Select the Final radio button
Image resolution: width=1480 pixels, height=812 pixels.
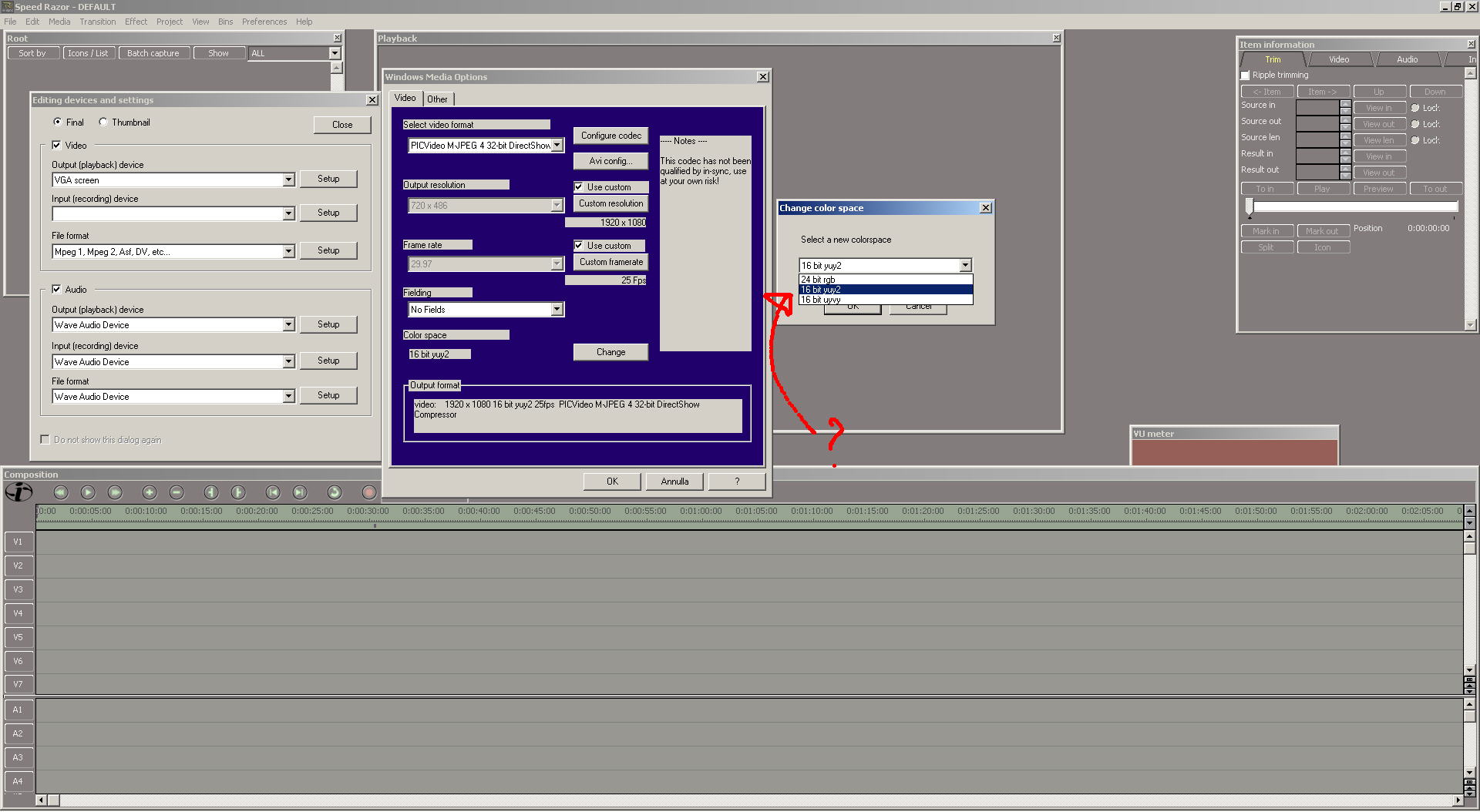[x=58, y=122]
